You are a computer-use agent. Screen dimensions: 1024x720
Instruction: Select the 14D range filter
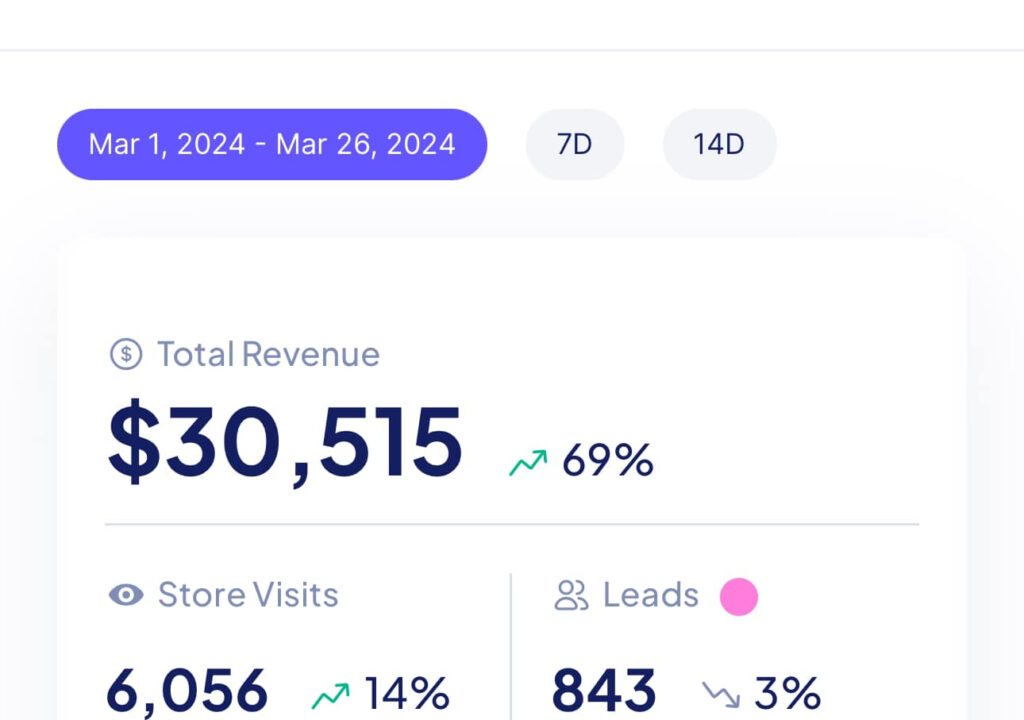pyautogui.click(x=719, y=144)
